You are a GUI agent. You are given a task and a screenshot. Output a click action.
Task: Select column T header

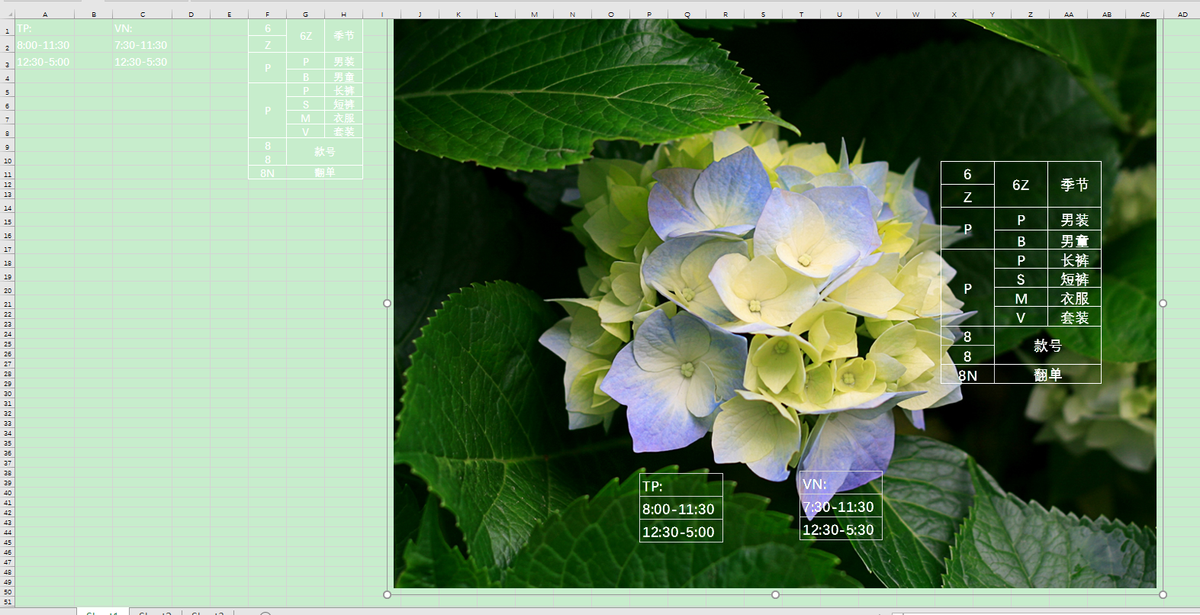pos(800,14)
